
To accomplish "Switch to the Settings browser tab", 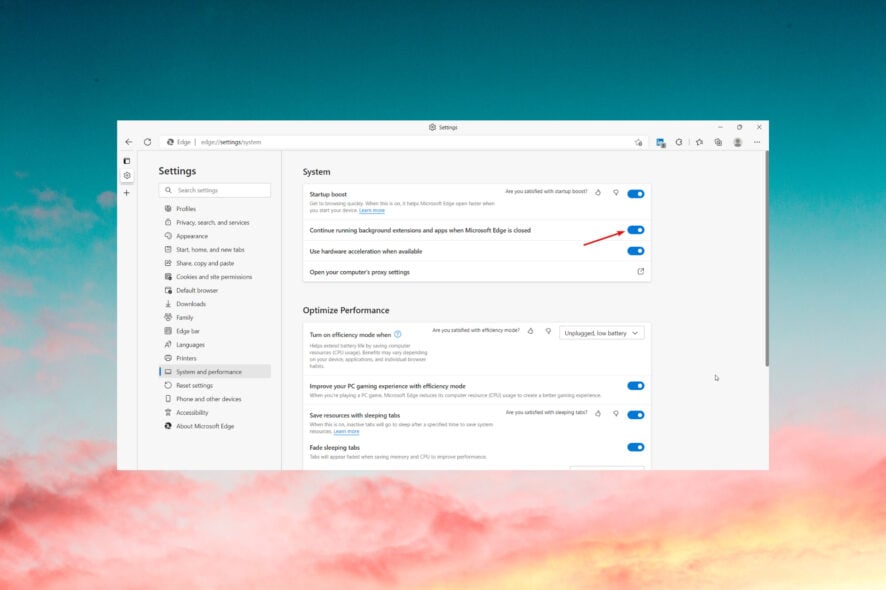I will pyautogui.click(x=443, y=127).
